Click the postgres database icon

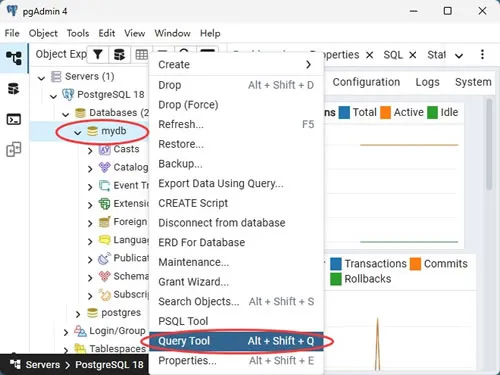(92, 313)
